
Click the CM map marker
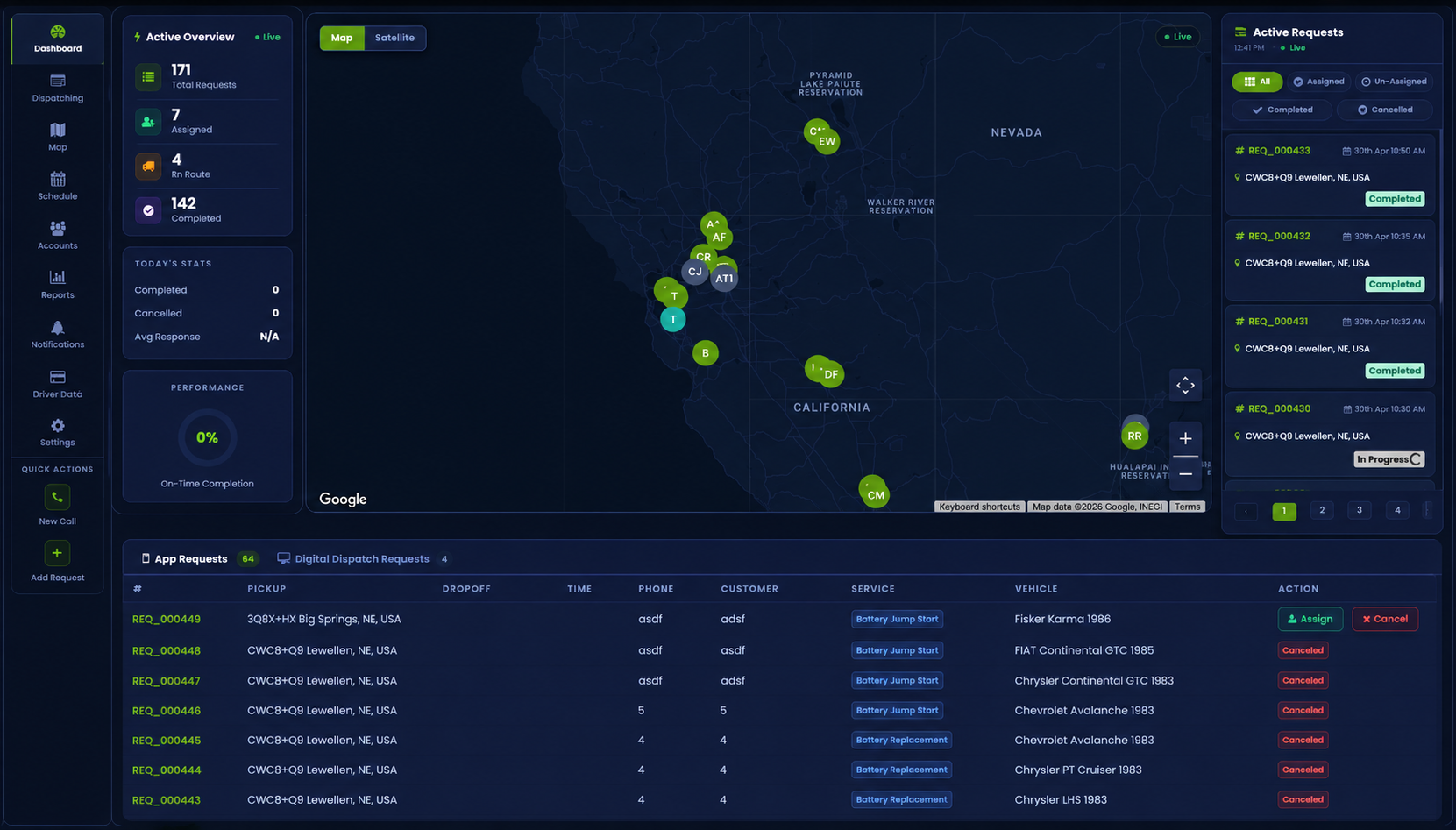[876, 495]
